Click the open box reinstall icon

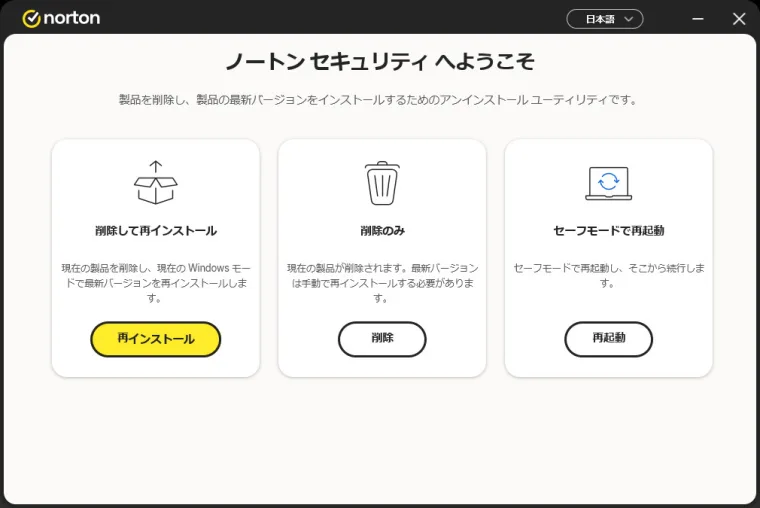click(156, 182)
